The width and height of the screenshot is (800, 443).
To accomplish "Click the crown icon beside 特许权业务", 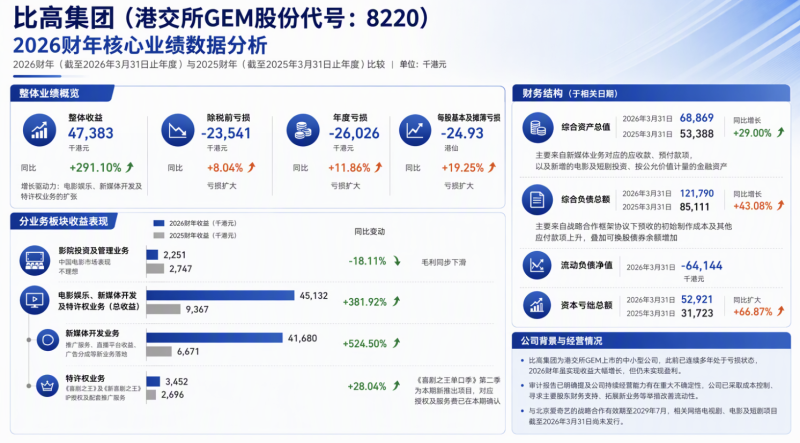I will click(x=47, y=386).
